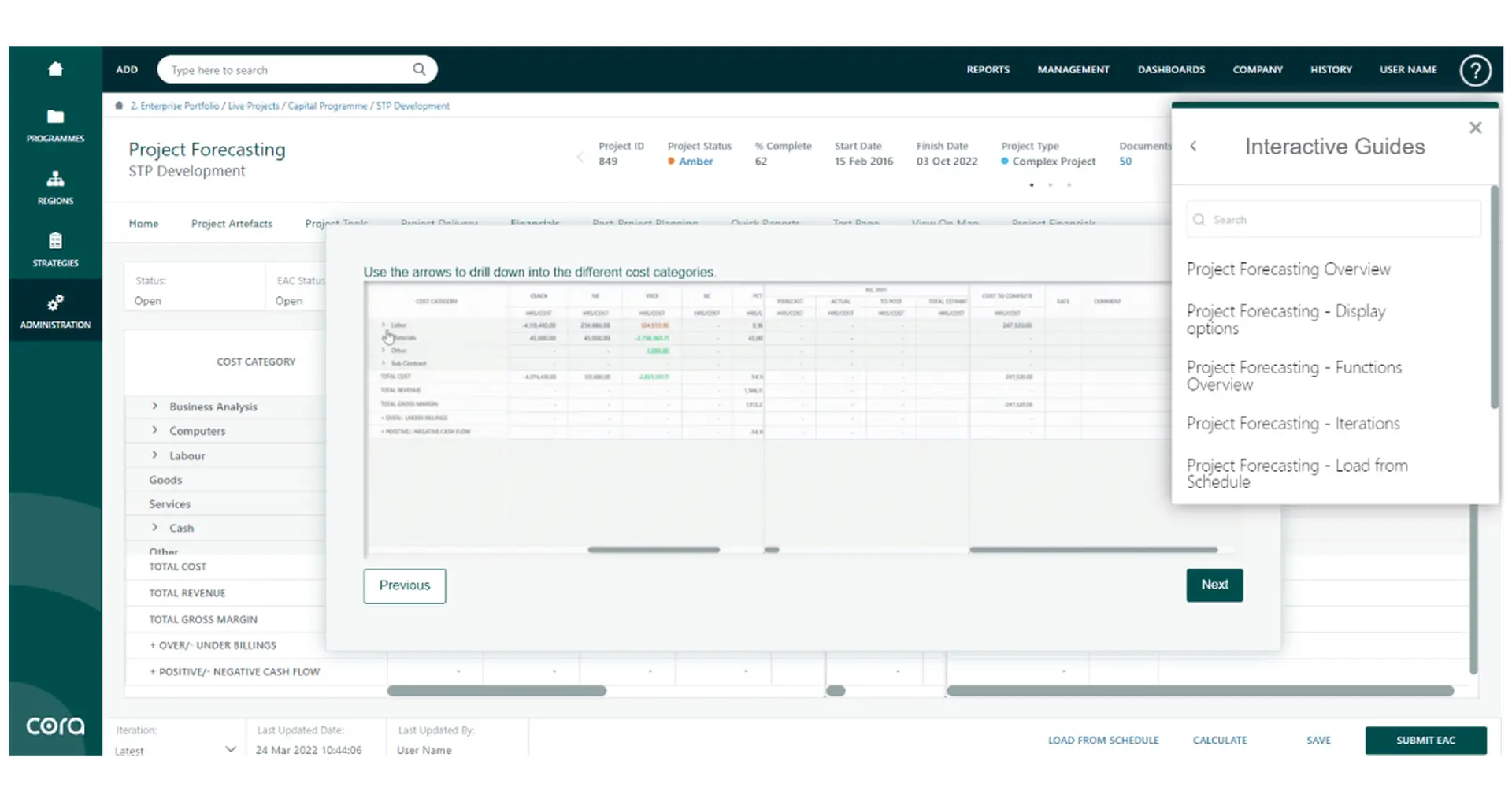
Task: Click the Interactive Guides vertical scrollbar
Action: (1494, 299)
